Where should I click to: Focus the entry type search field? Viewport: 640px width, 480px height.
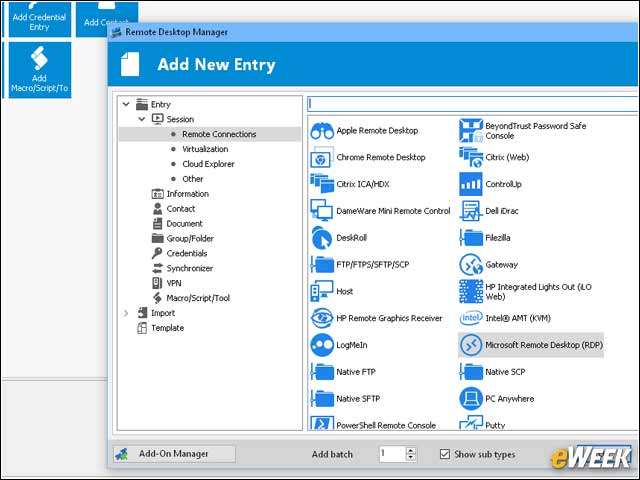pyautogui.click(x=472, y=104)
